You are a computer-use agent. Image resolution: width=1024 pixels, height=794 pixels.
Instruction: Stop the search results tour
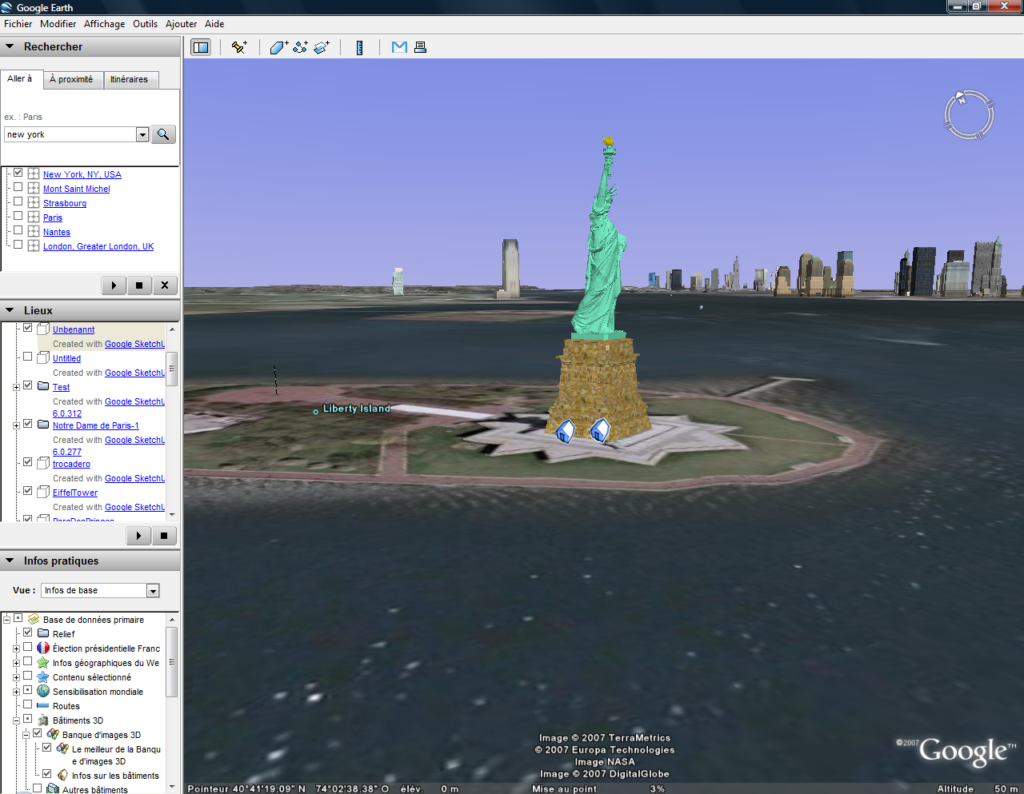click(x=139, y=285)
